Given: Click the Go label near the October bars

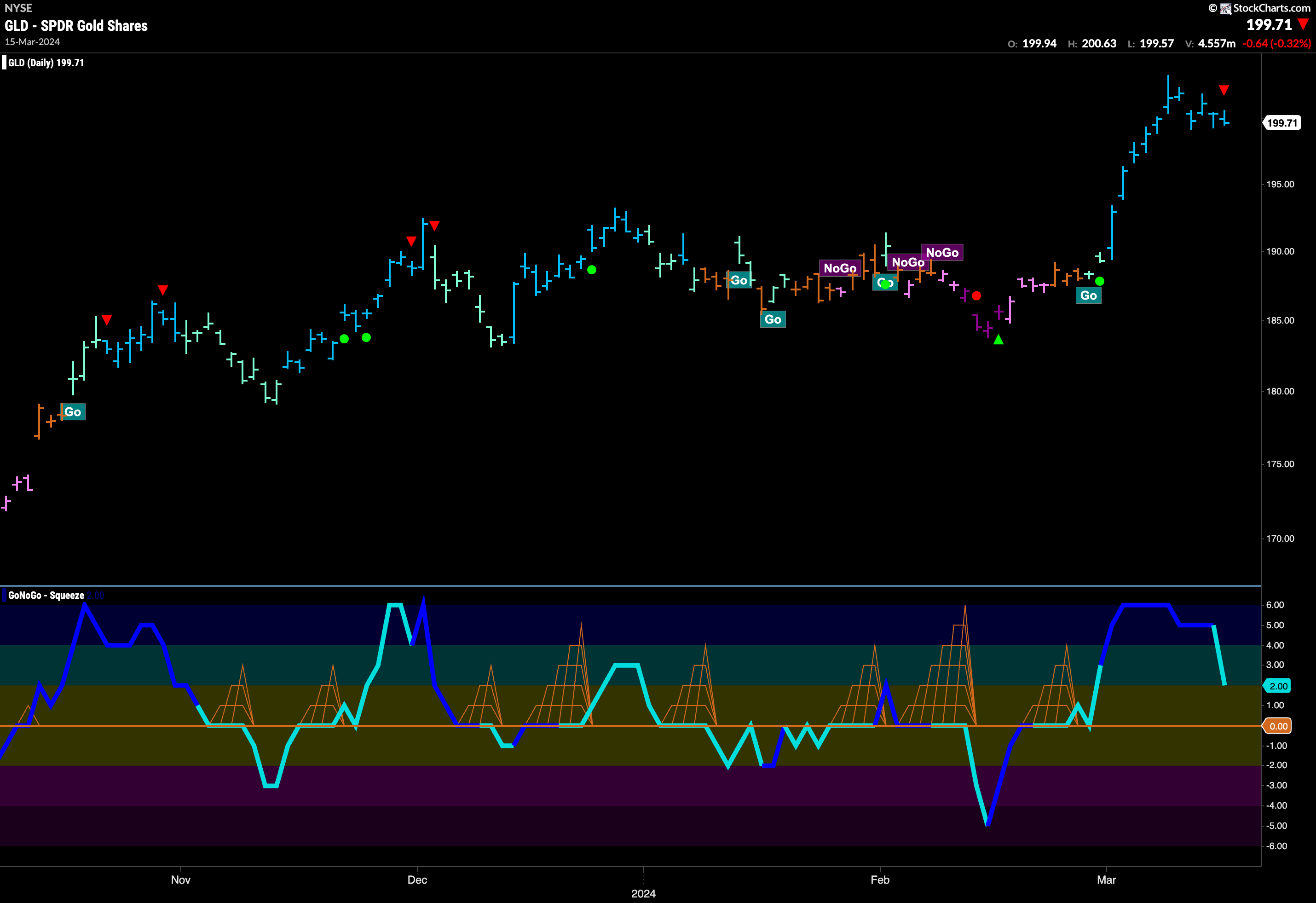Looking at the screenshot, I should pyautogui.click(x=73, y=412).
